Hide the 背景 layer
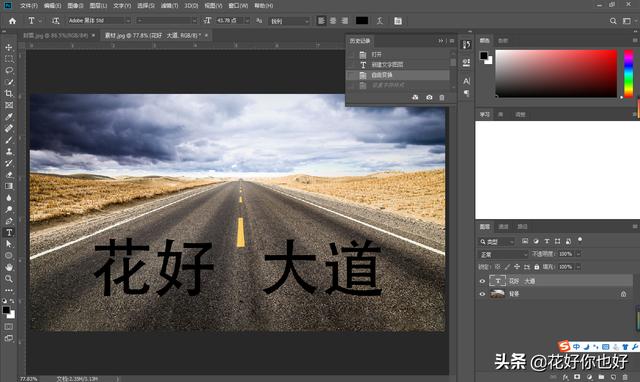This screenshot has height=382, width=640. point(482,294)
